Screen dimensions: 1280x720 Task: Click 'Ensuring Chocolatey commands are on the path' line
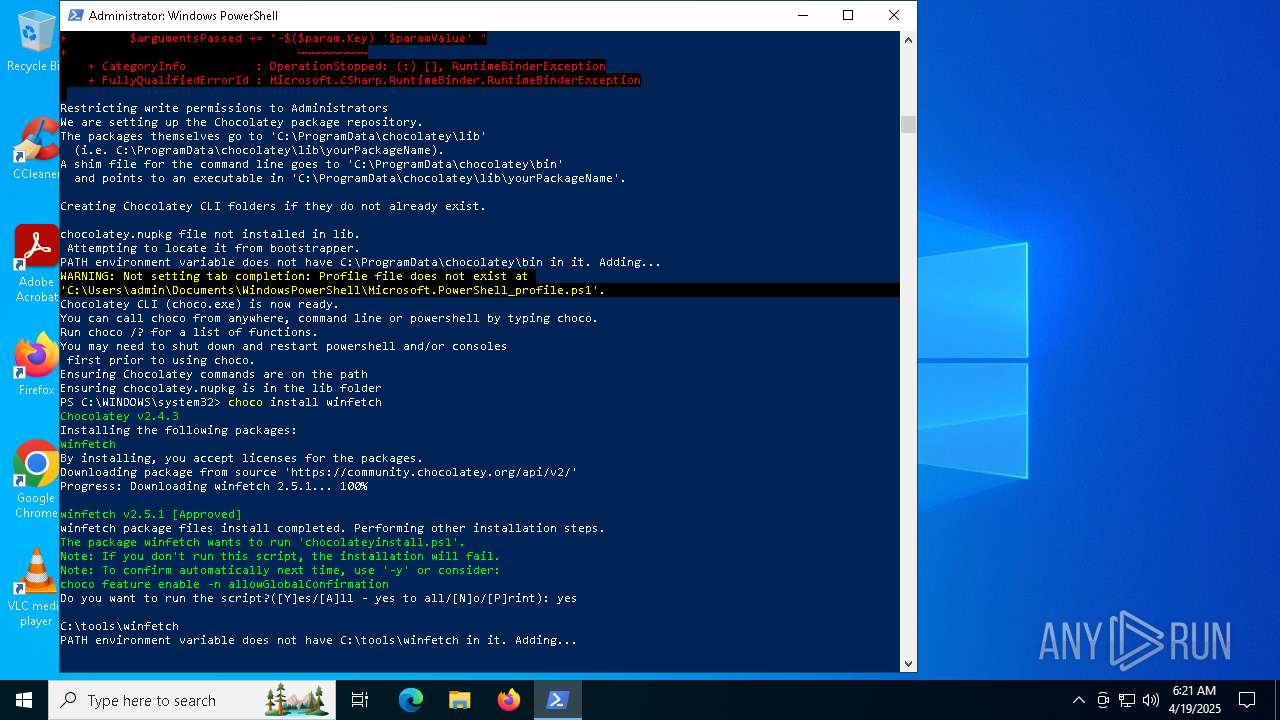(213, 374)
